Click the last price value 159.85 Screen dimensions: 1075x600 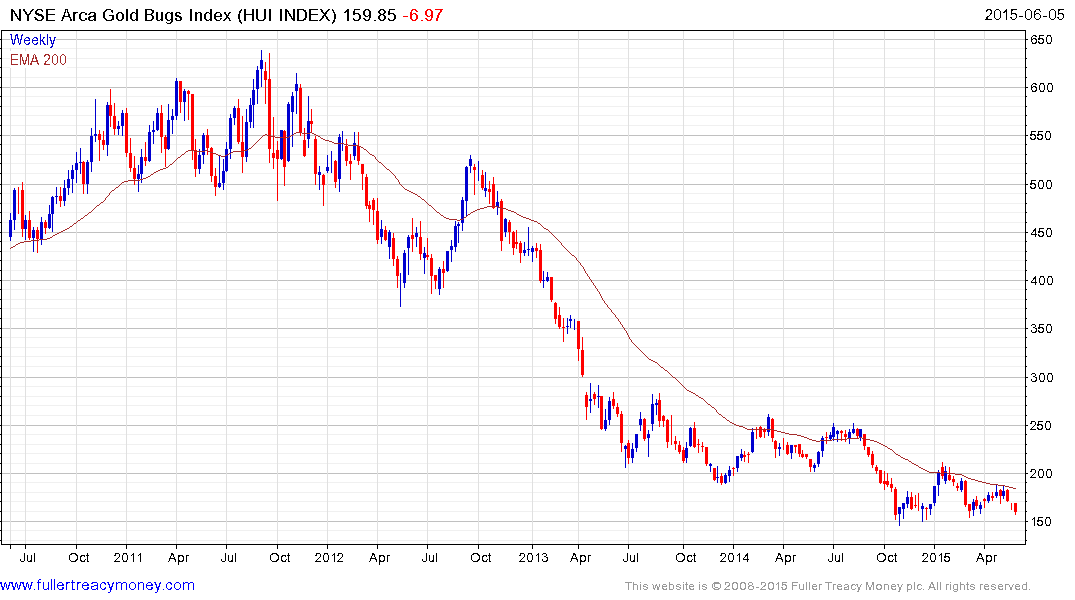pyautogui.click(x=370, y=15)
